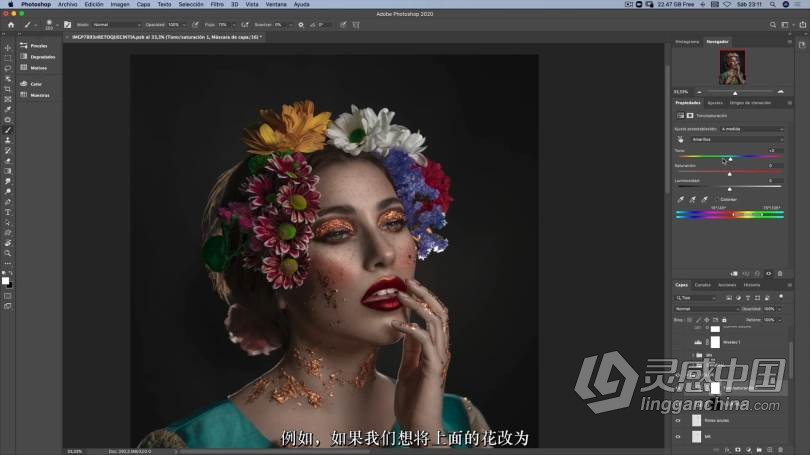Select the Eraser tool
Viewport: 810px width, 455px height.
(8, 161)
